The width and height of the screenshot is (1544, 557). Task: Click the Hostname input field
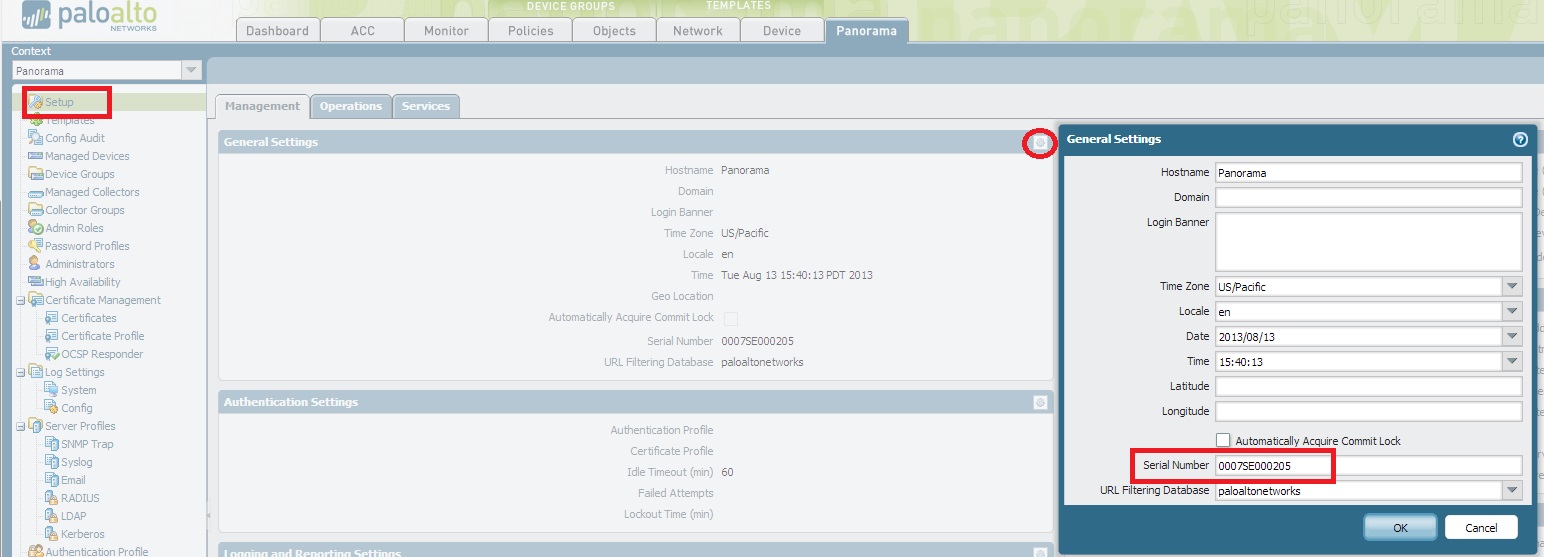point(1368,172)
